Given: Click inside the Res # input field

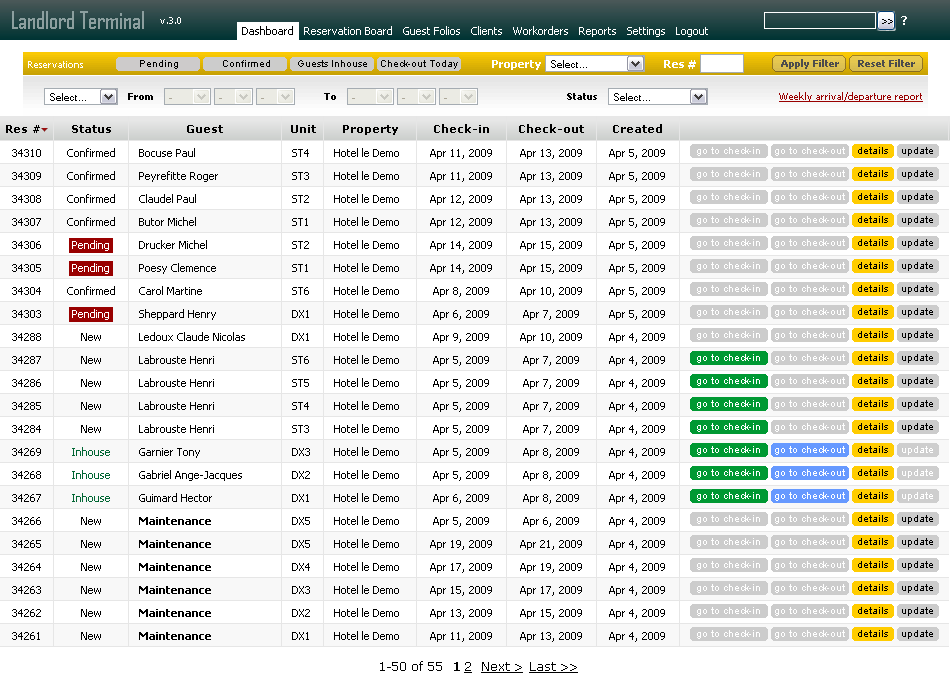Looking at the screenshot, I should click(722, 63).
